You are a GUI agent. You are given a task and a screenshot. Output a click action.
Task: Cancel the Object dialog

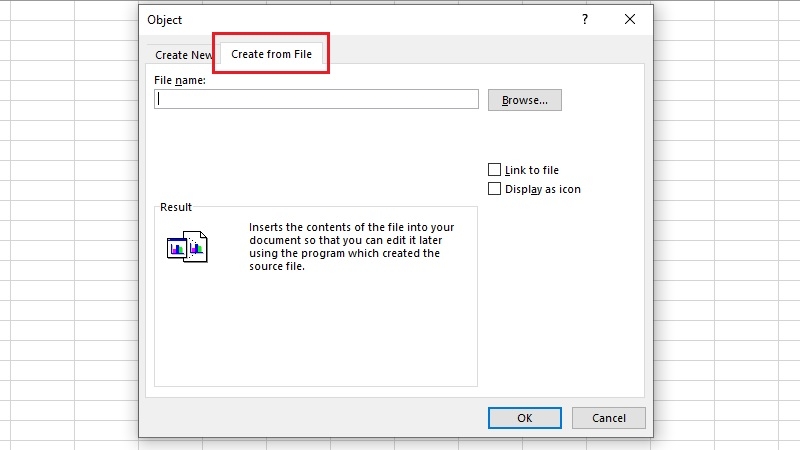click(x=609, y=418)
